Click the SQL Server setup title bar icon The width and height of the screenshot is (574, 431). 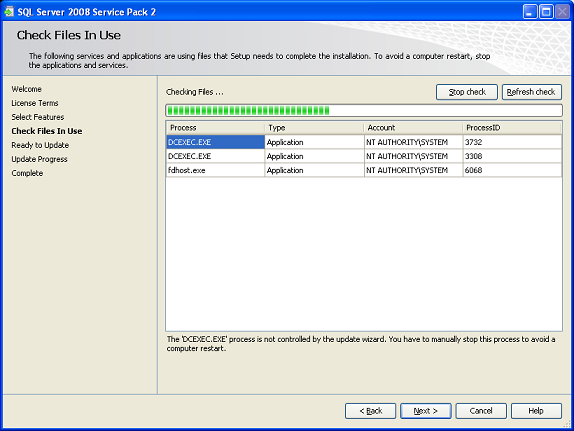point(9,12)
